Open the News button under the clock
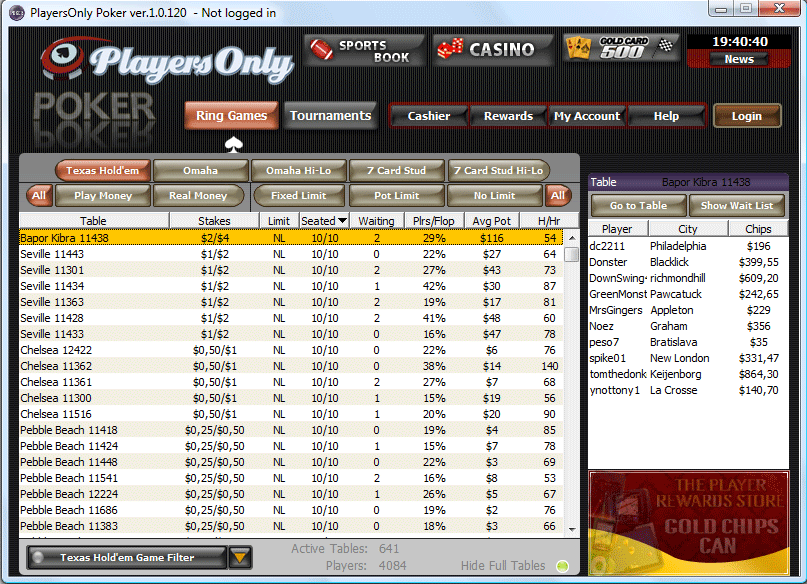Image resolution: width=807 pixels, height=584 pixels. [x=739, y=59]
